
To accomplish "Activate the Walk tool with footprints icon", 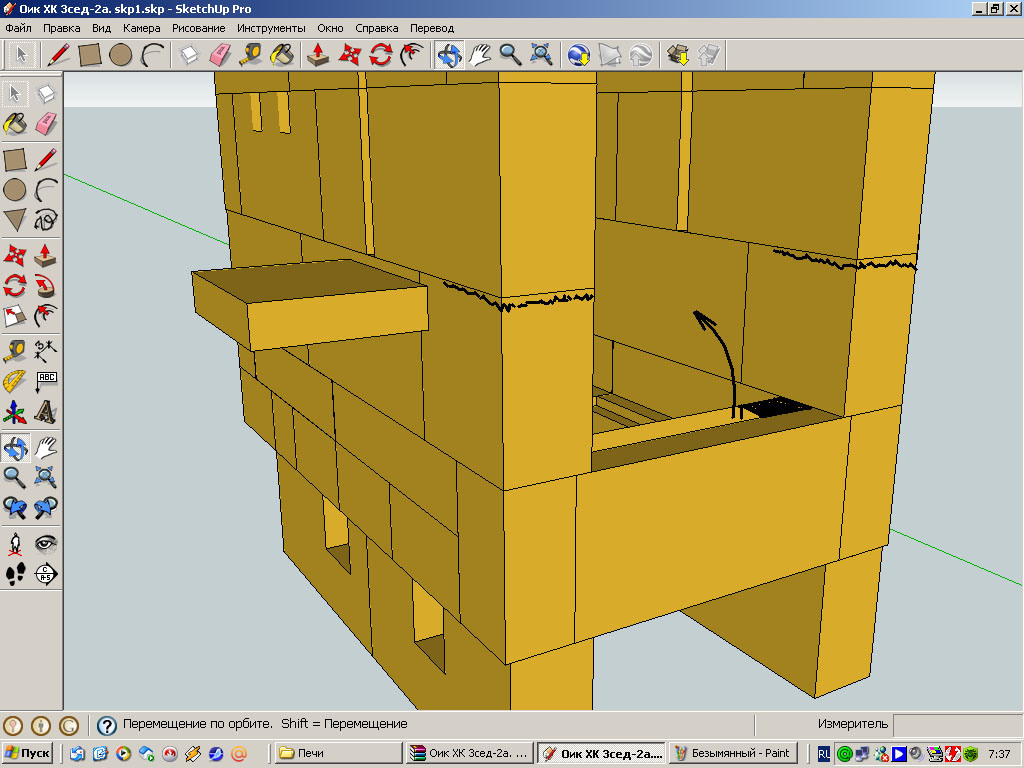I will pos(15,574).
